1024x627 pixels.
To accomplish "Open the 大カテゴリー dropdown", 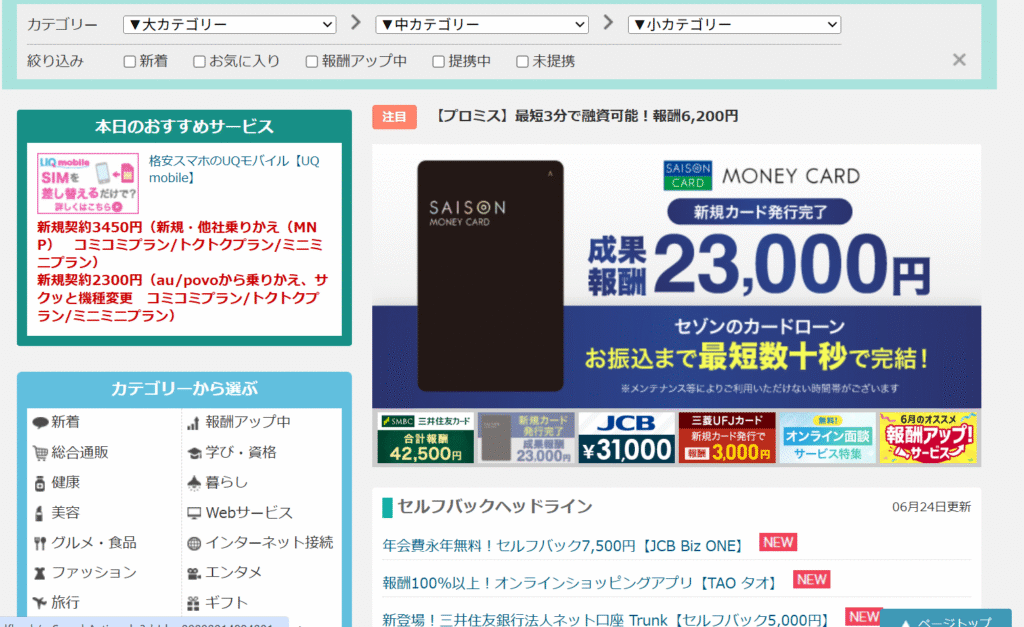I will [230, 25].
